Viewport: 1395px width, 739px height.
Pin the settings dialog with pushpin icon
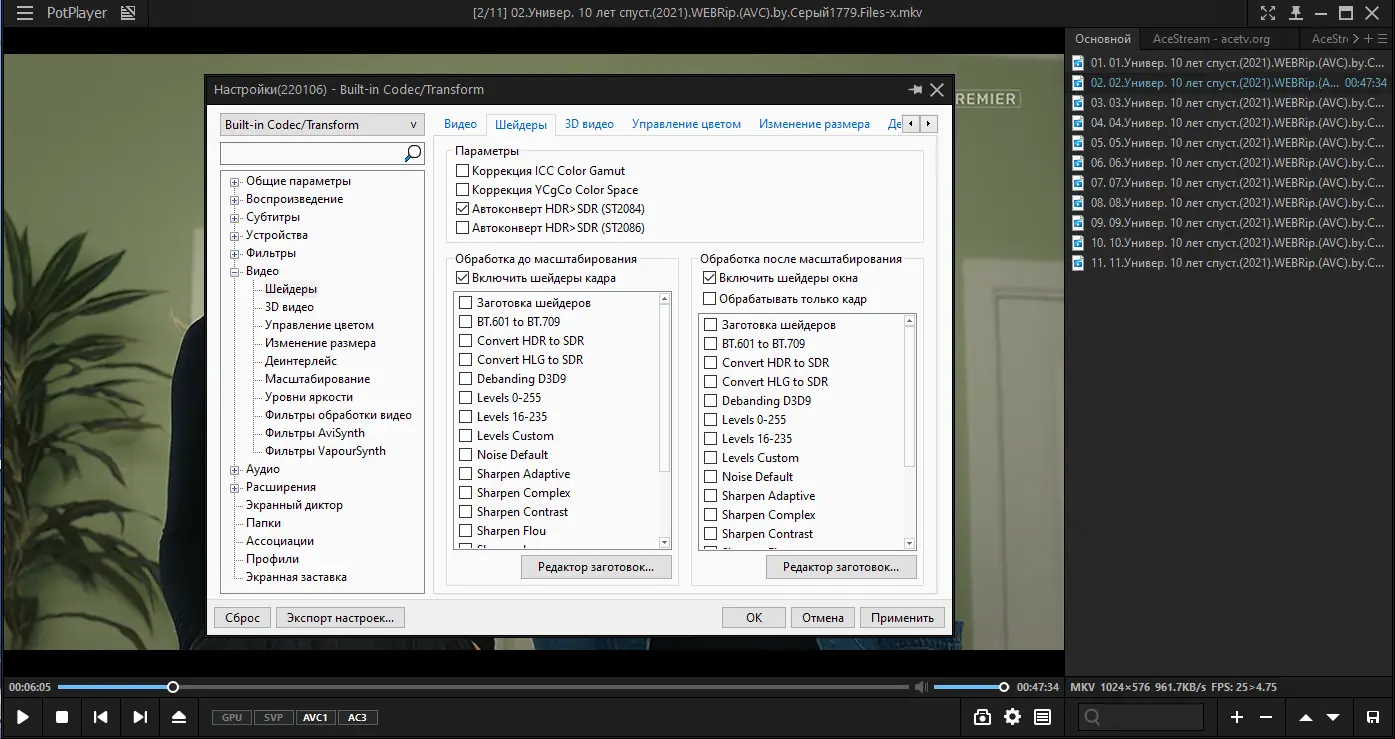[x=914, y=89]
